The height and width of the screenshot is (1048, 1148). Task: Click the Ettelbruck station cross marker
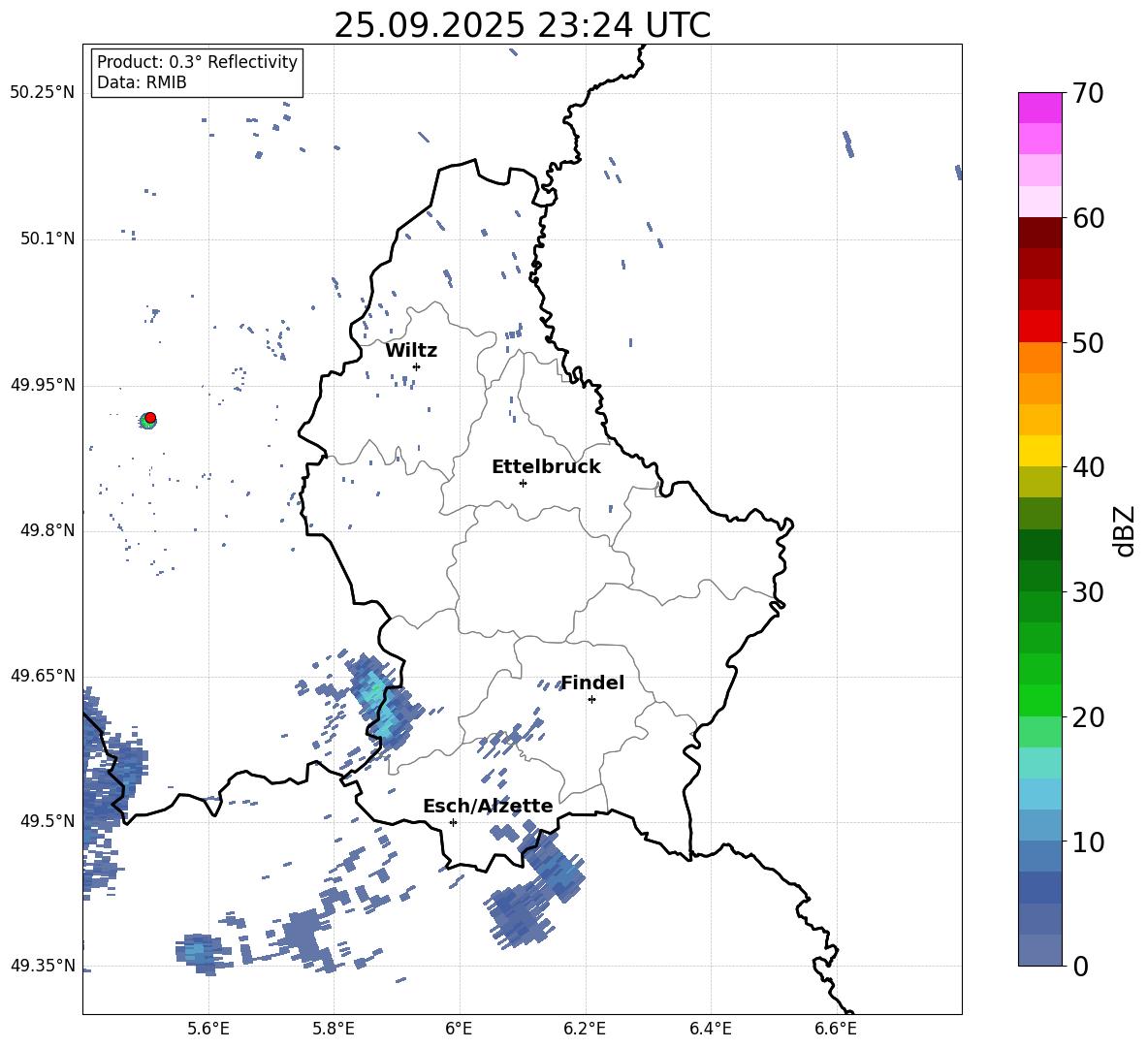pos(523,483)
